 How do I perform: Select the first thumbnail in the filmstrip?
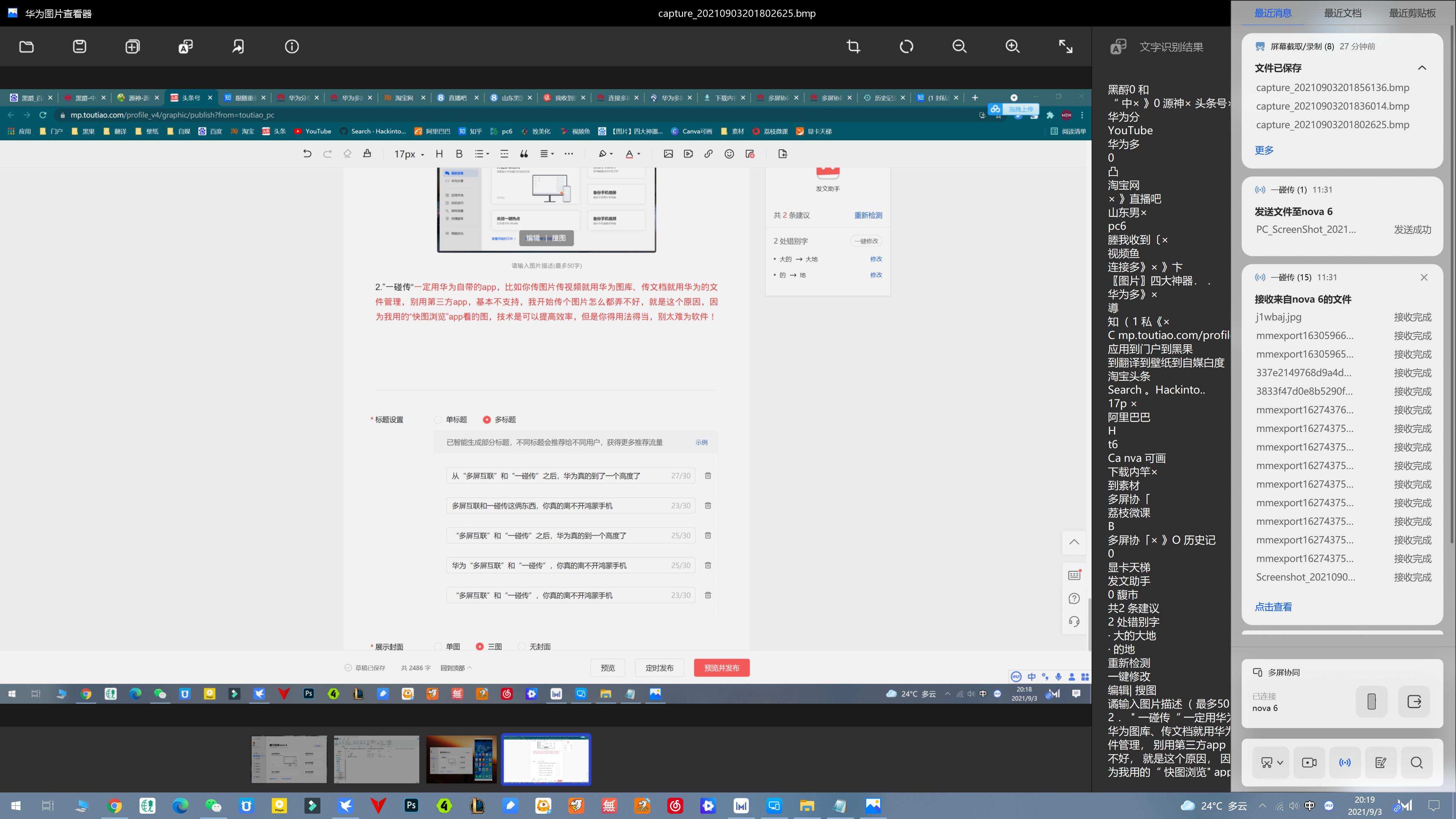(289, 759)
